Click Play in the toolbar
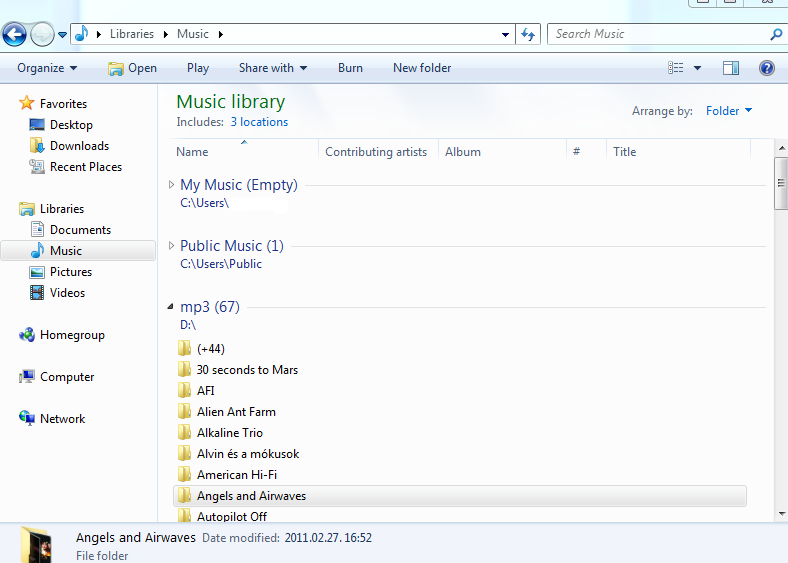Viewport: 788px width, 563px height. click(x=198, y=68)
